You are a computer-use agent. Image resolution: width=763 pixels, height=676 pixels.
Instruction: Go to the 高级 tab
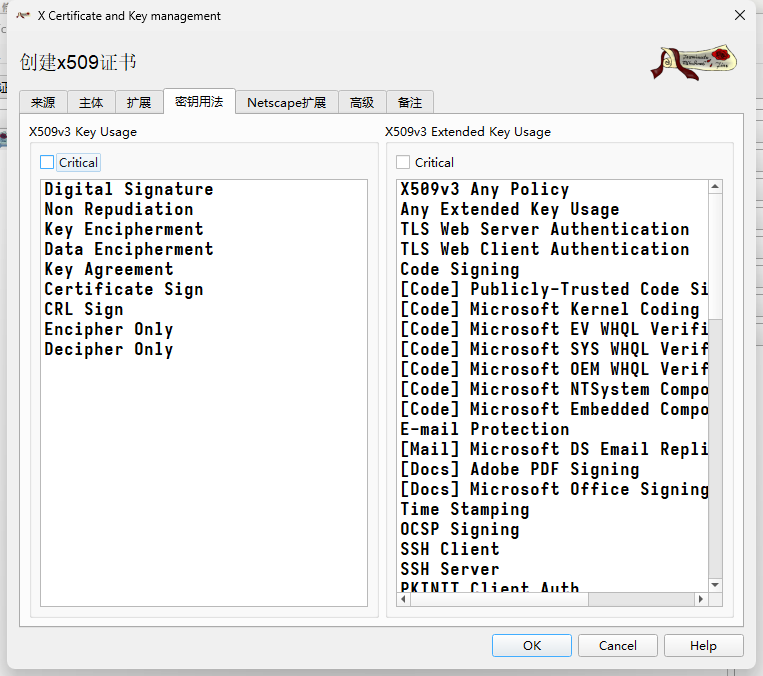coord(361,102)
